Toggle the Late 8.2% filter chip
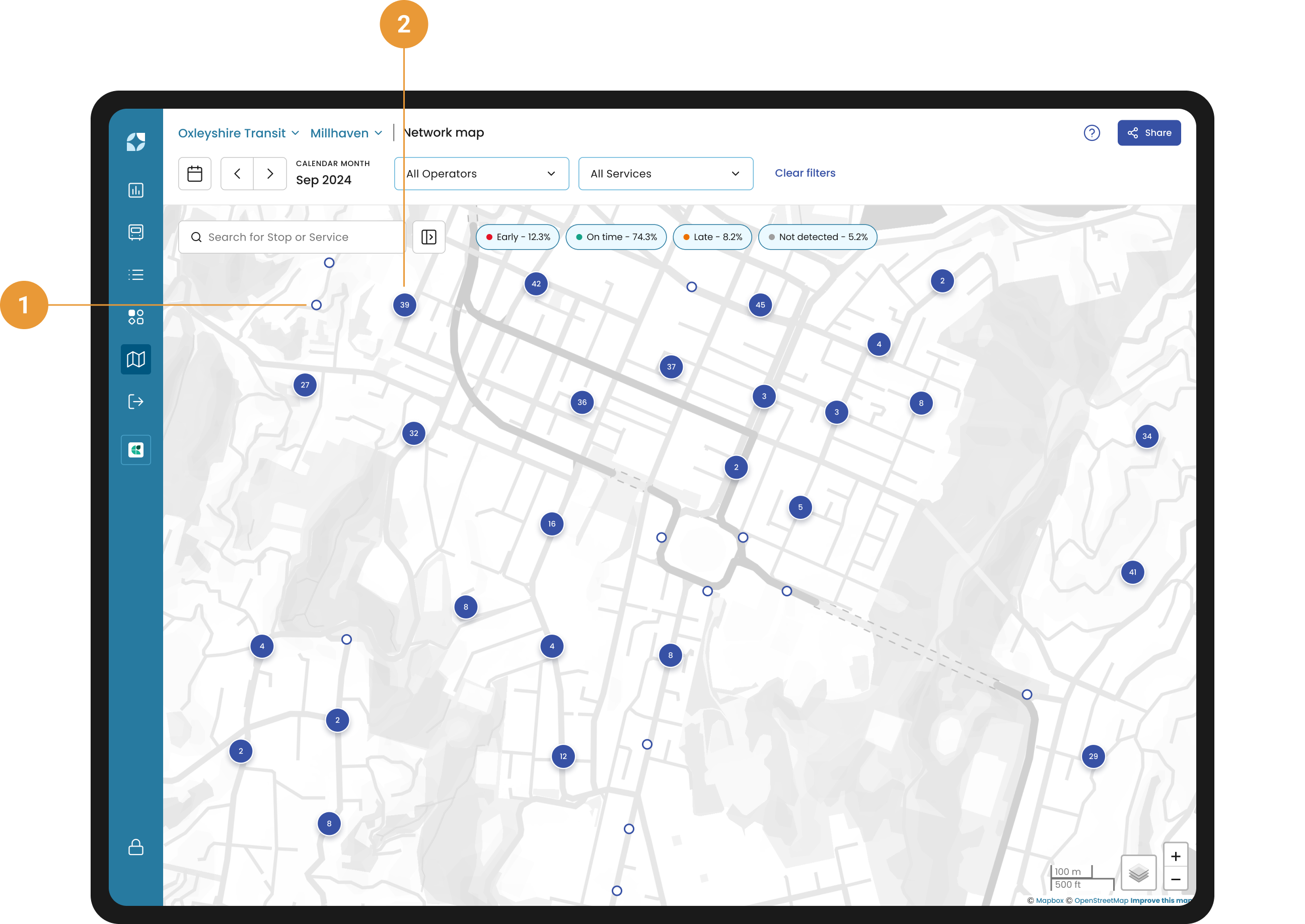Screen dimensions: 1305x924 [x=712, y=237]
